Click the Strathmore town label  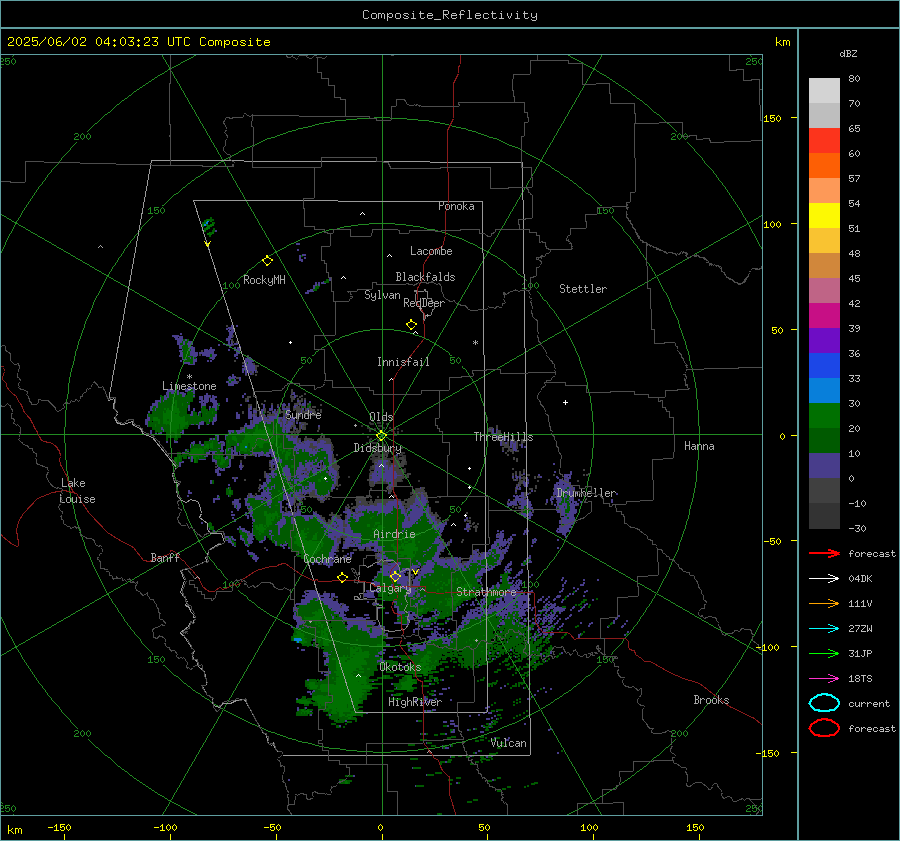(x=487, y=591)
